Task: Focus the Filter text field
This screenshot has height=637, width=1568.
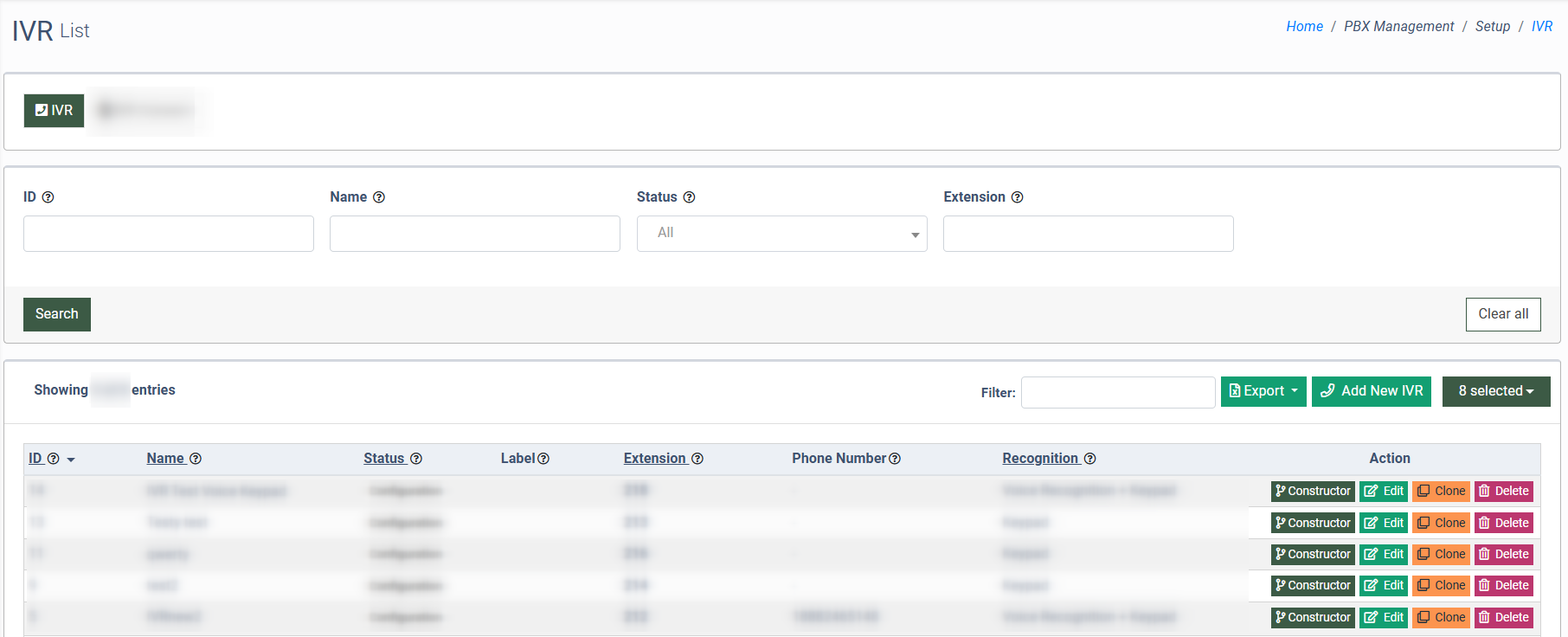Action: (1117, 392)
